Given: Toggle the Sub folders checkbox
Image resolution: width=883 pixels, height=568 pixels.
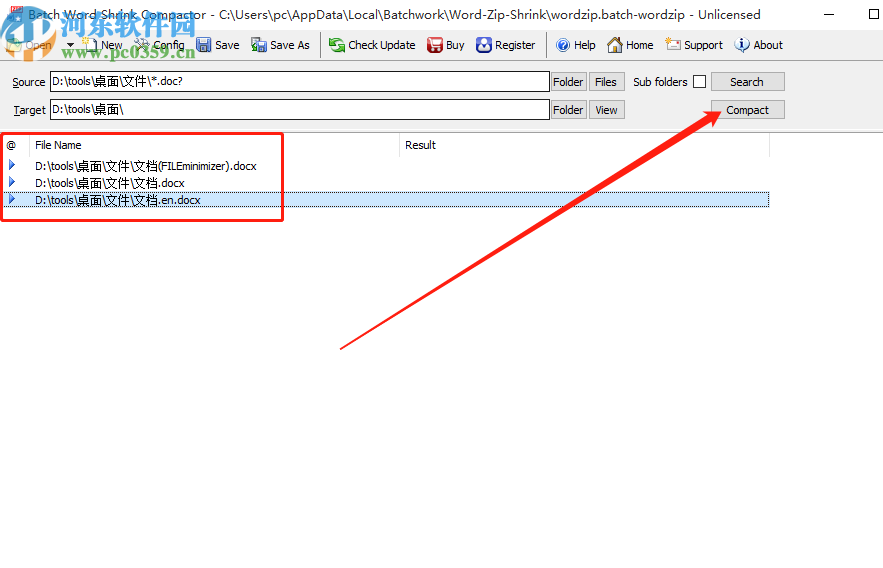Looking at the screenshot, I should click(699, 82).
